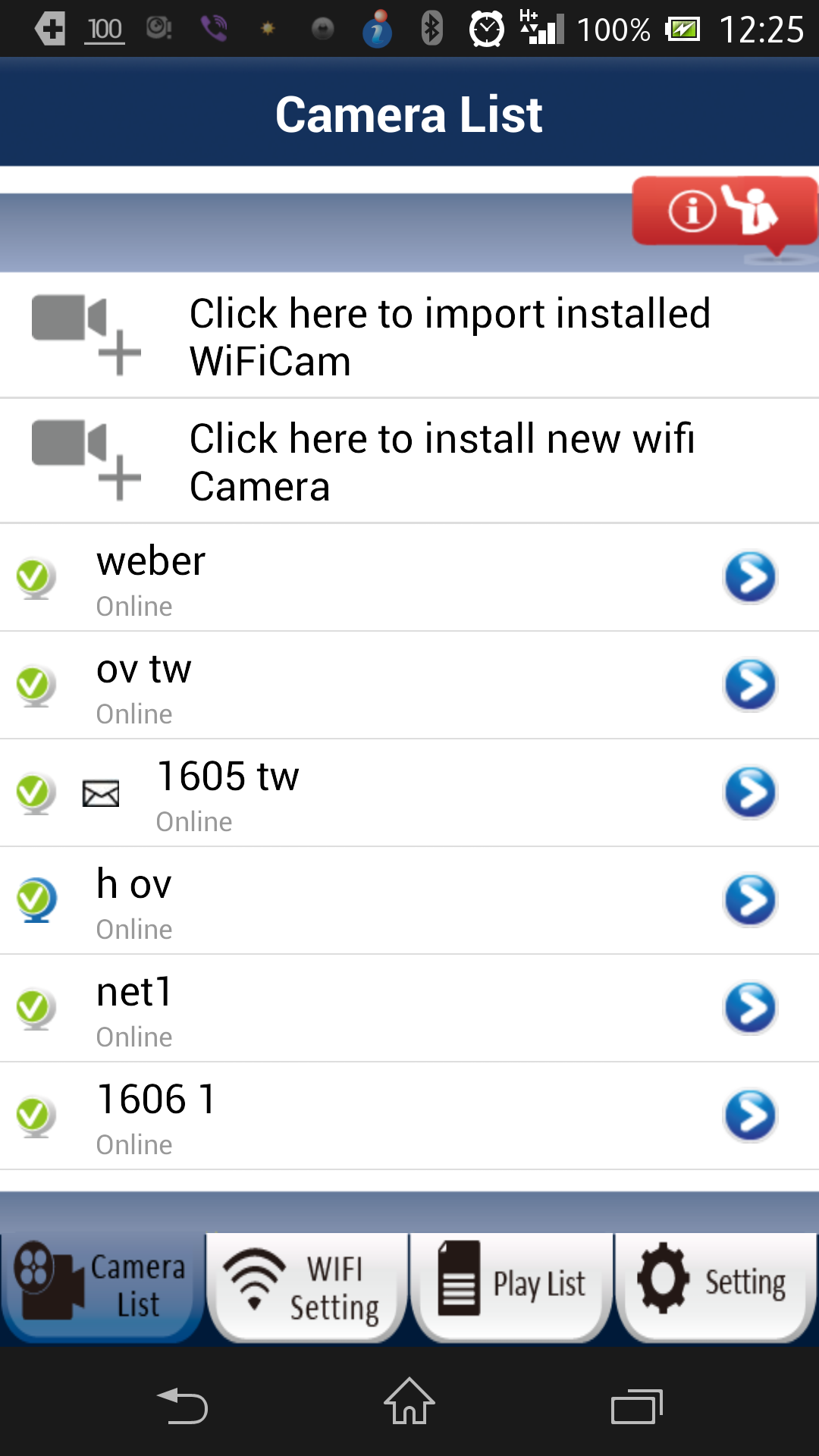Tap the green status check for ov tw
The height and width of the screenshot is (1456, 819).
pos(36,686)
